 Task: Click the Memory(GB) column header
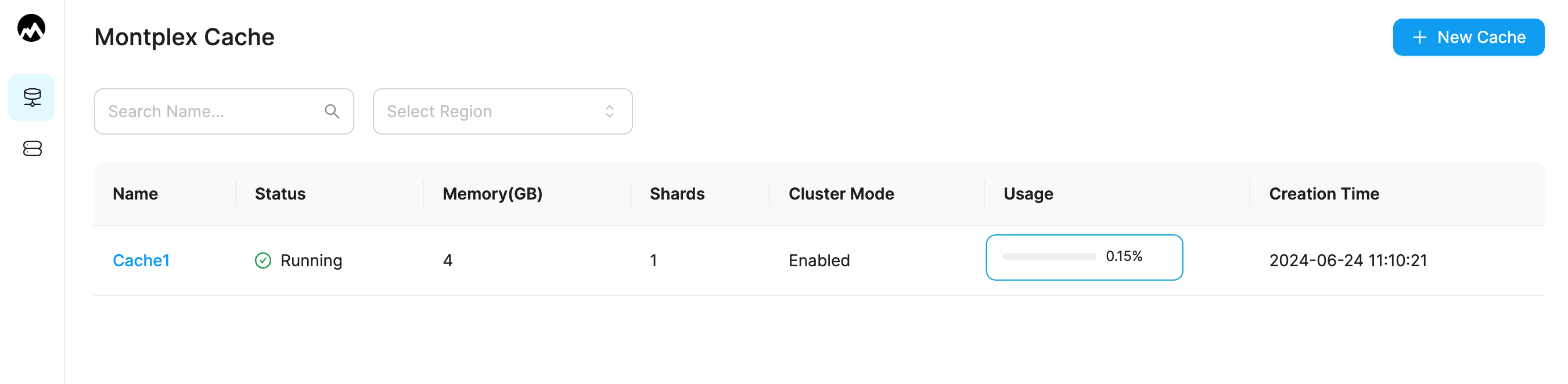pyautogui.click(x=492, y=194)
